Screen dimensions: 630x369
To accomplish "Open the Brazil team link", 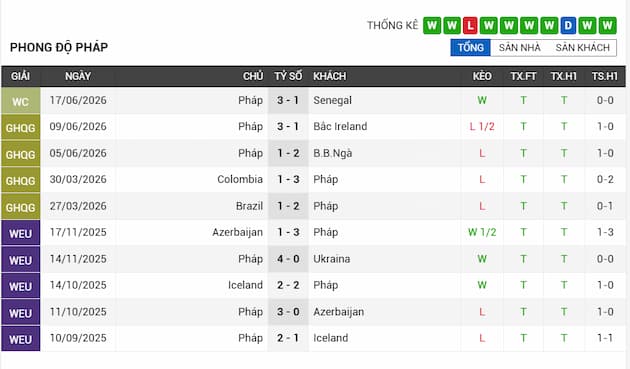I will 249,206.
